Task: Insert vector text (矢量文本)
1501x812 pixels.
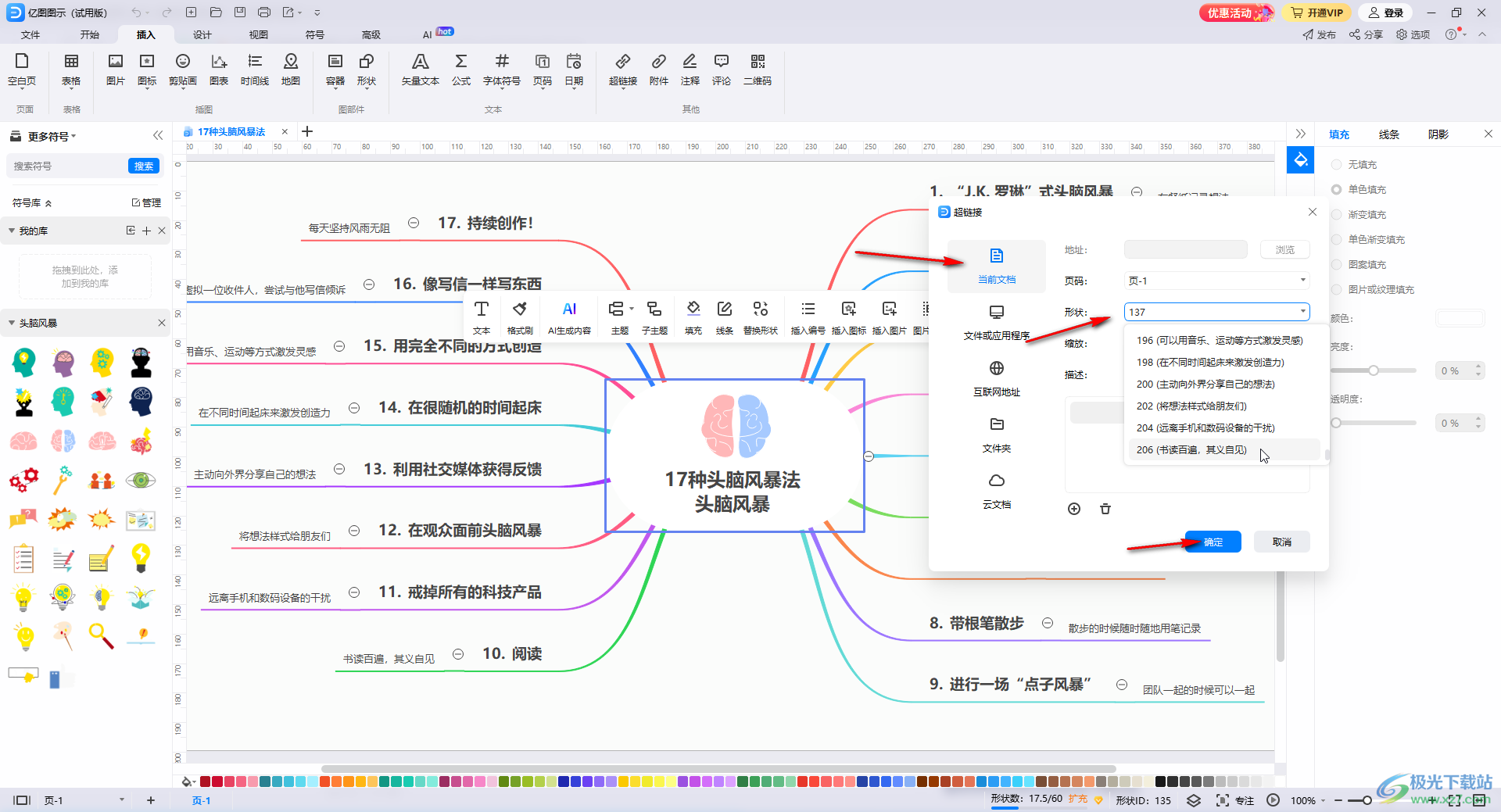Action: (x=421, y=70)
